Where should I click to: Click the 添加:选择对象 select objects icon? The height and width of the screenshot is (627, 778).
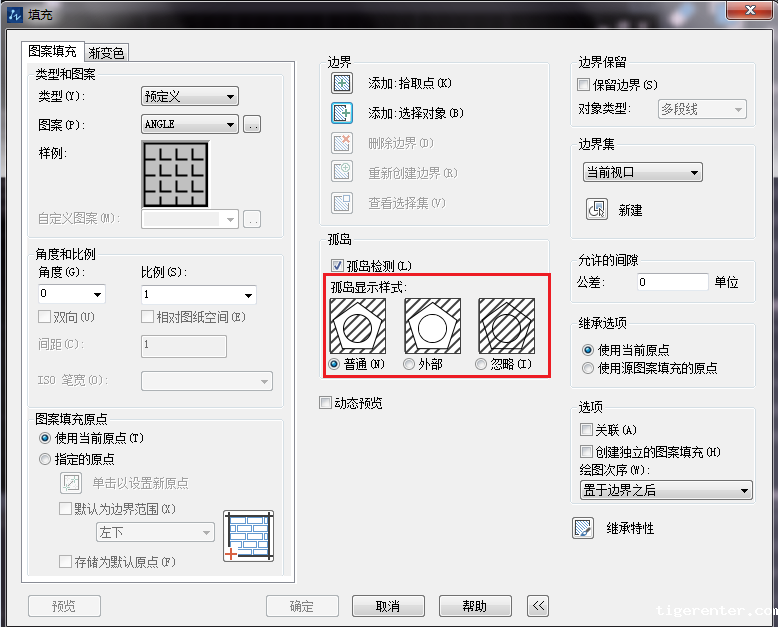click(x=342, y=113)
